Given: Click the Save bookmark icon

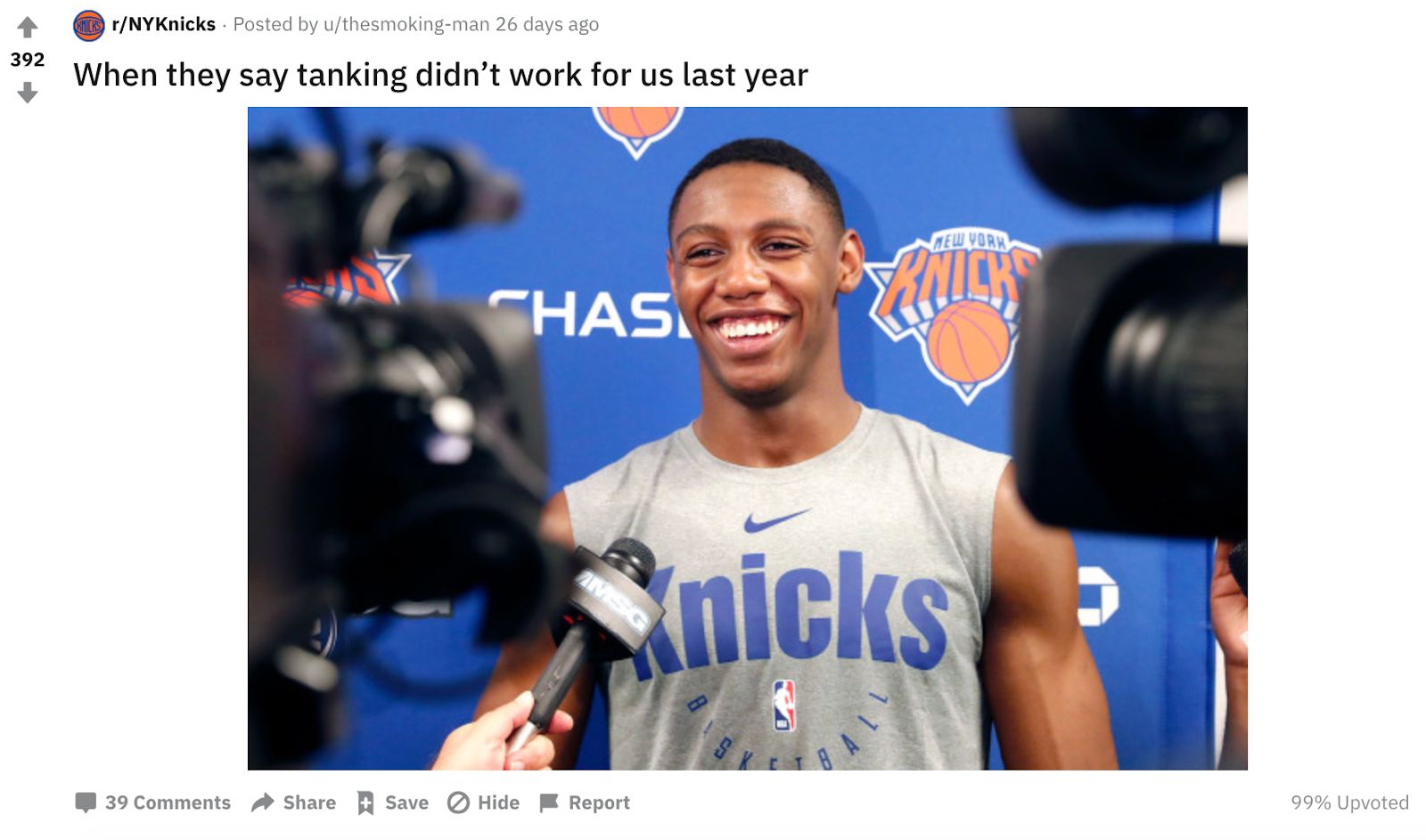Looking at the screenshot, I should (365, 803).
